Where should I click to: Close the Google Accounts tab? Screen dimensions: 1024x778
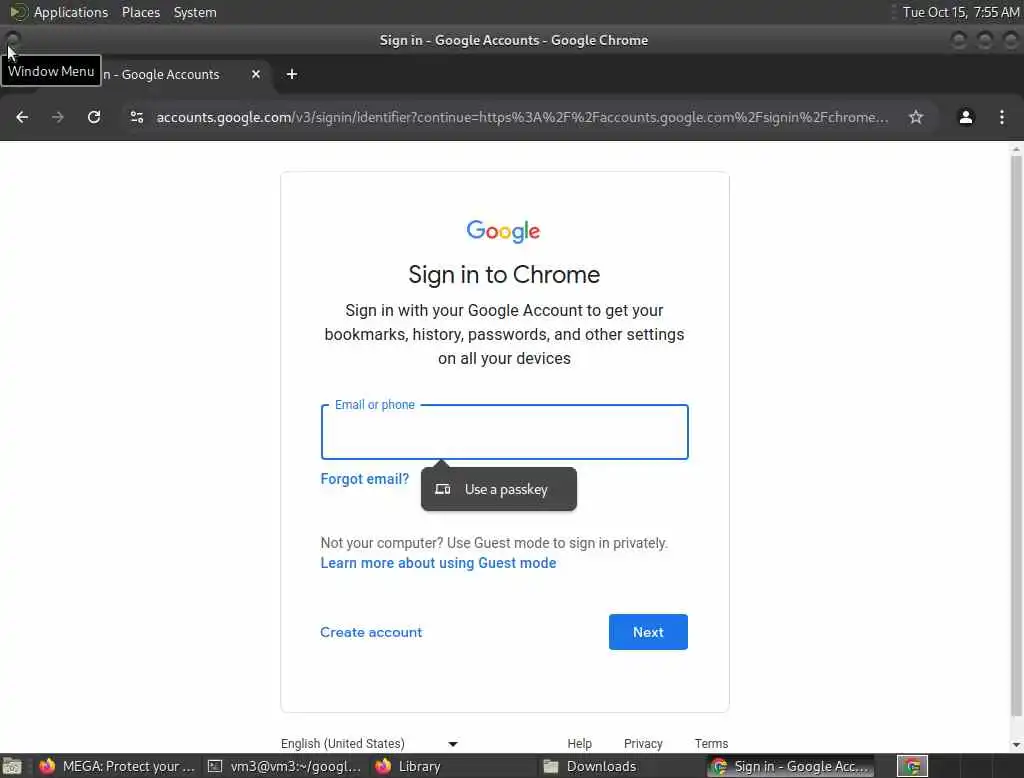(x=256, y=74)
